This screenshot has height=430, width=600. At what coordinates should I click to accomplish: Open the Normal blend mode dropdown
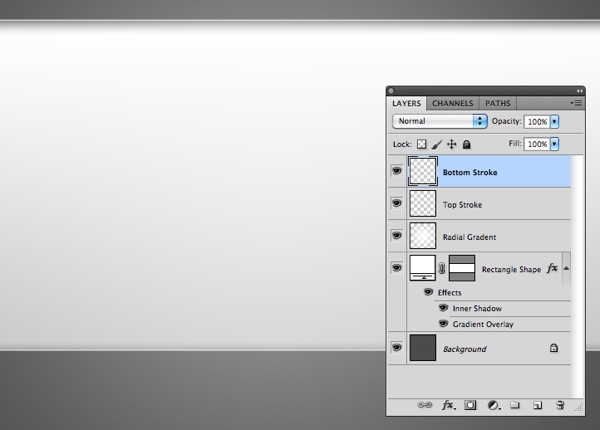click(x=440, y=121)
